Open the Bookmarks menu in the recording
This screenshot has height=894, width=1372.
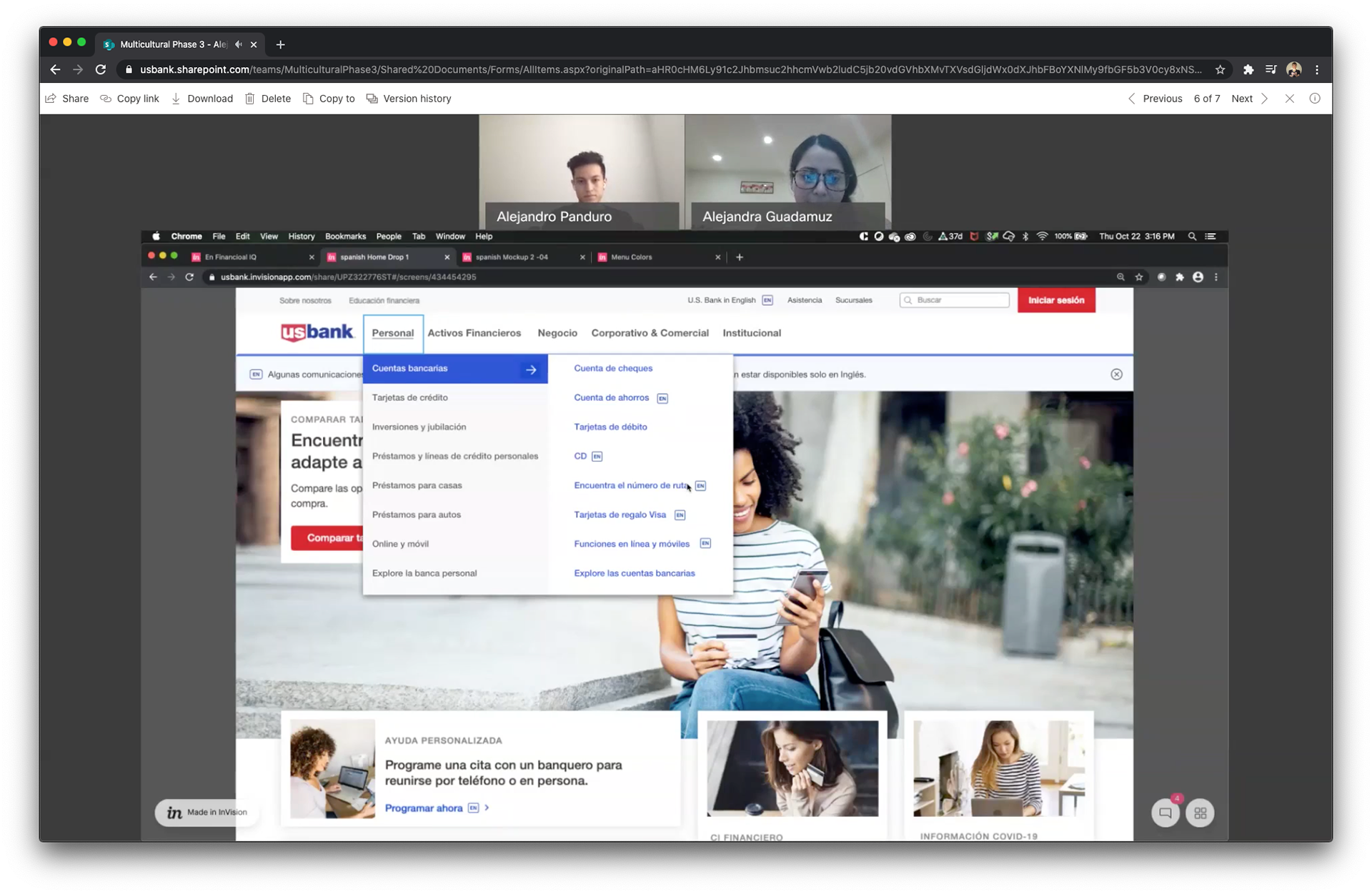pyautogui.click(x=345, y=237)
